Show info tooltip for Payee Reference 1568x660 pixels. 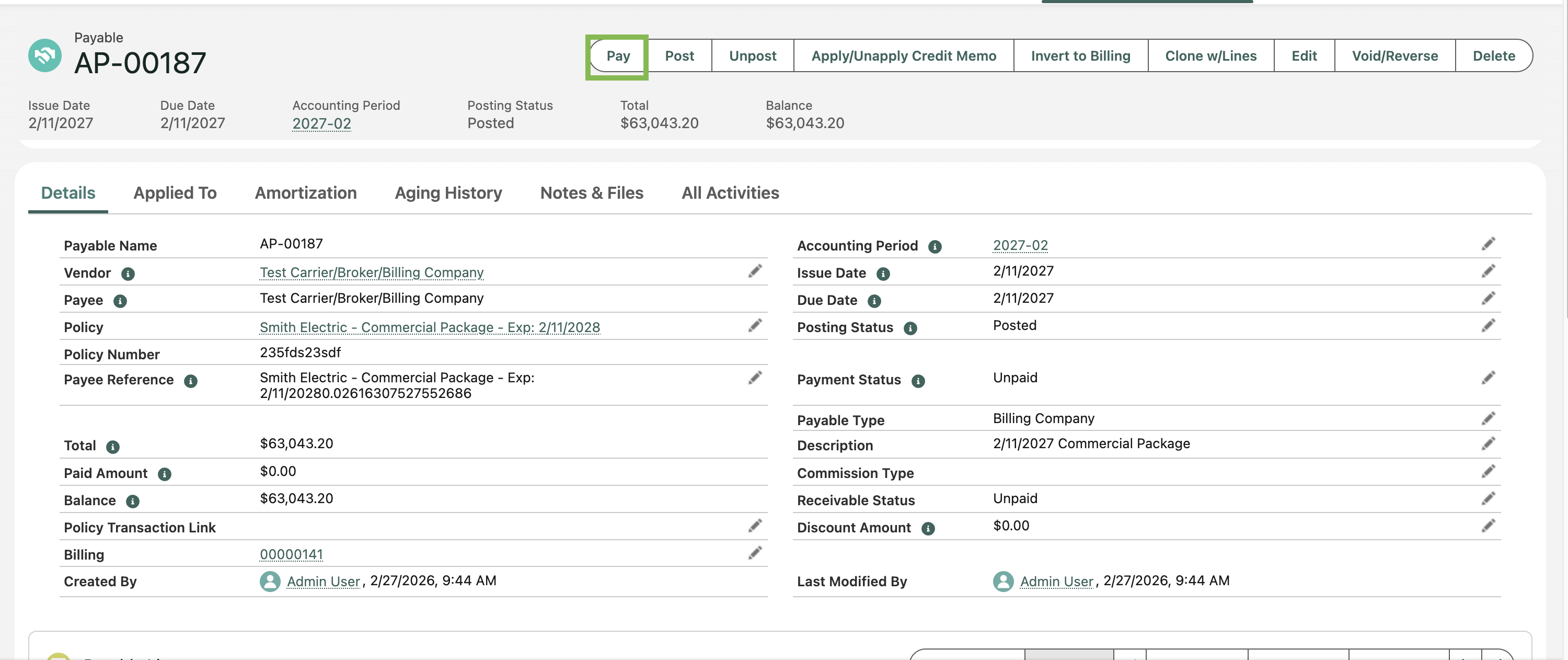click(191, 381)
